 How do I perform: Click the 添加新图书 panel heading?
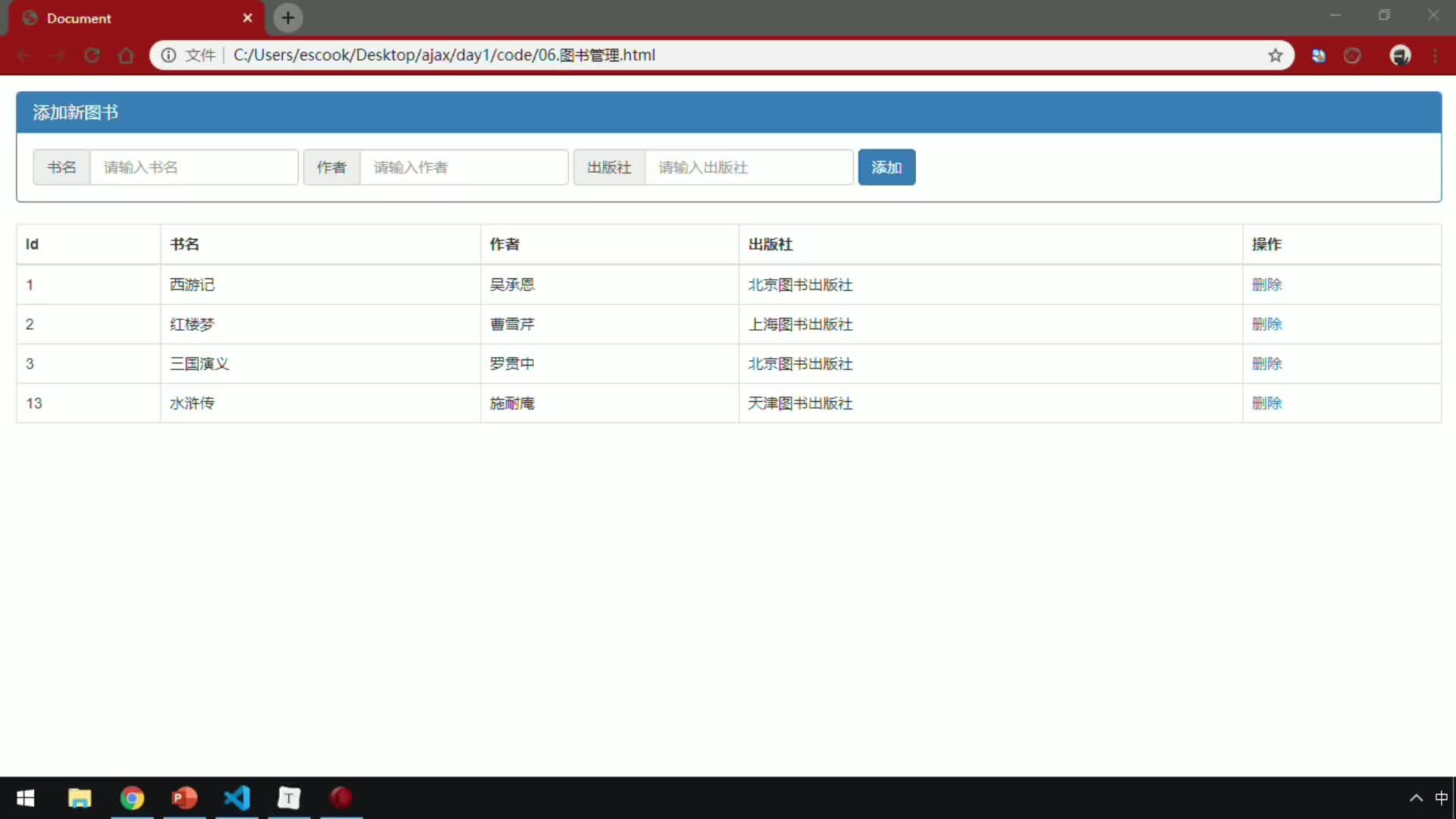click(x=75, y=113)
